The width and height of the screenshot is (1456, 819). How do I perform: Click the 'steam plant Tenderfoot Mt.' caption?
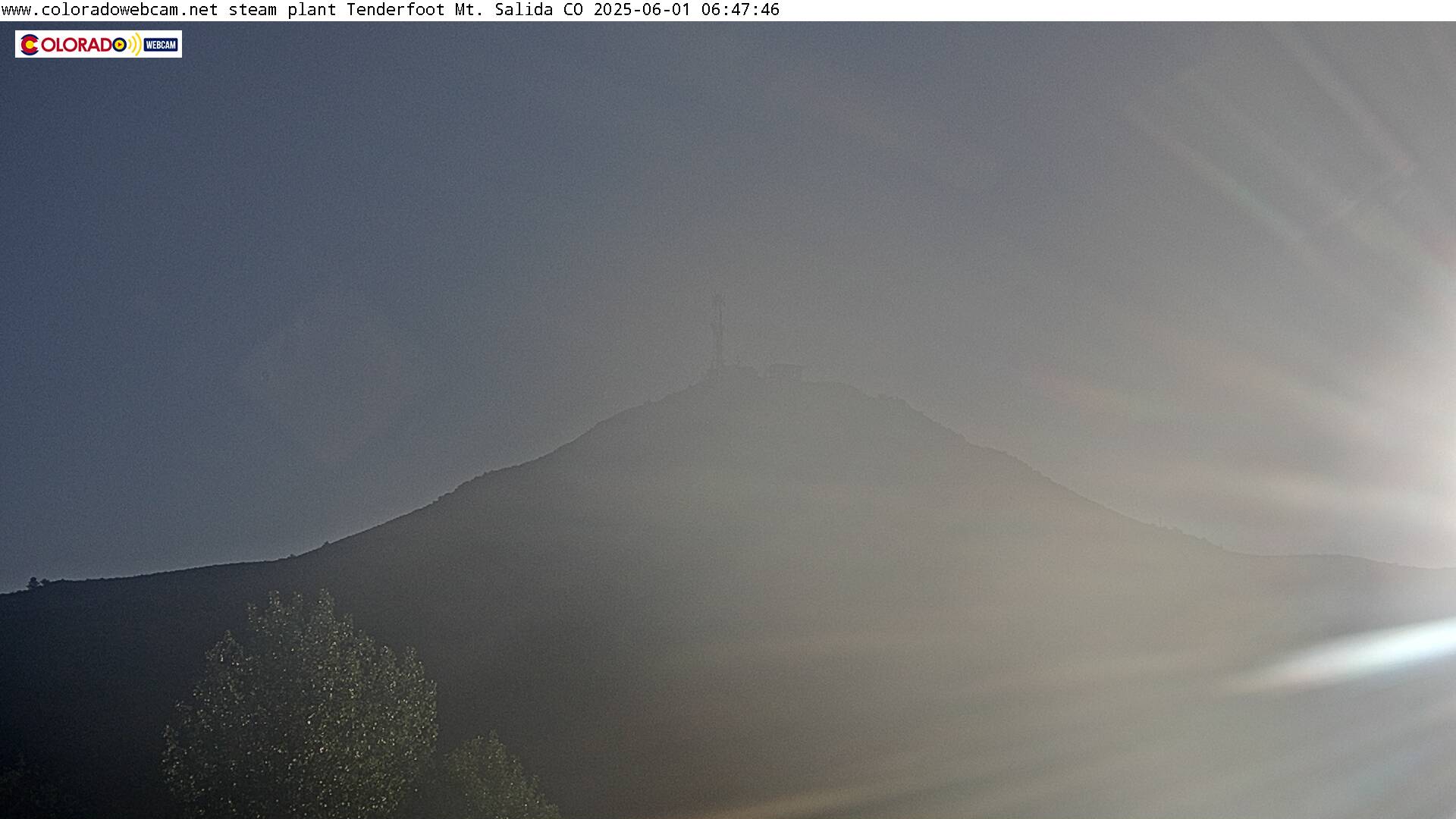pyautogui.click(x=356, y=10)
